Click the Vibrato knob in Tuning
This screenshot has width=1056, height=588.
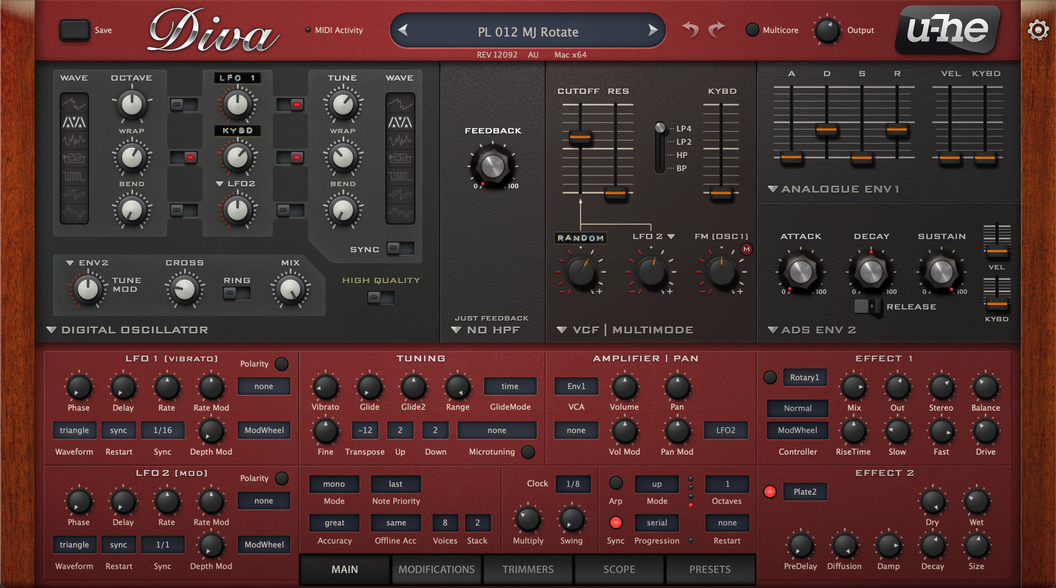click(x=325, y=387)
